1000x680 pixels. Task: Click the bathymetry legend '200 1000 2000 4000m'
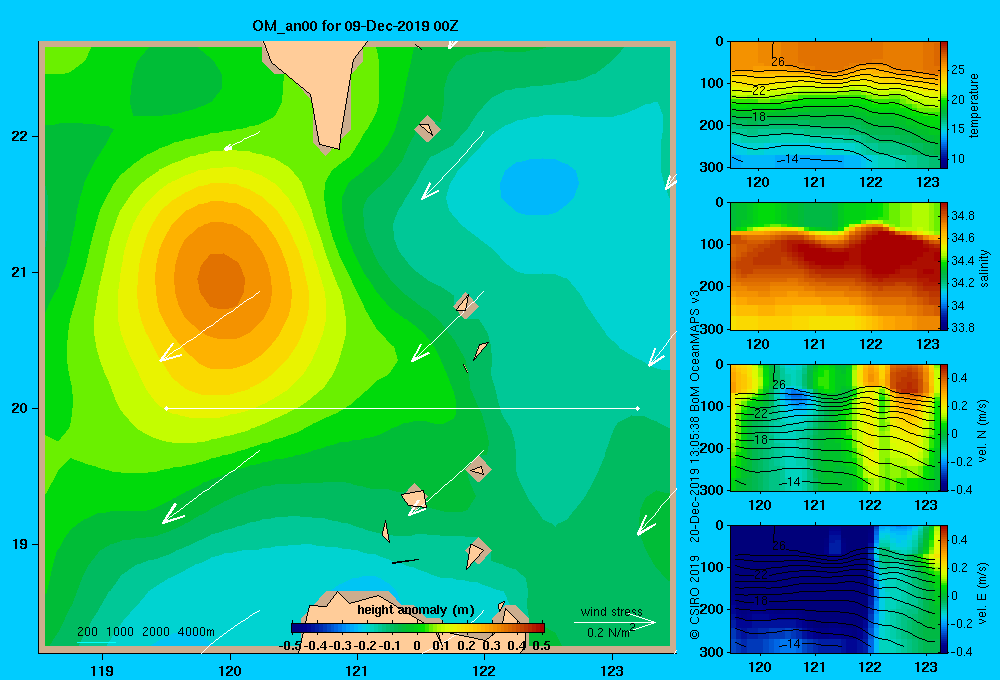pyautogui.click(x=145, y=632)
